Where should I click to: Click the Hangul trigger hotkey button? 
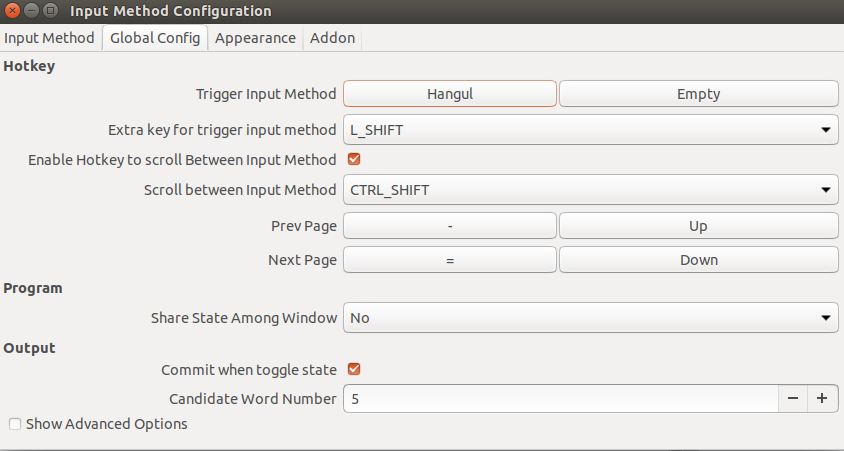pos(450,94)
